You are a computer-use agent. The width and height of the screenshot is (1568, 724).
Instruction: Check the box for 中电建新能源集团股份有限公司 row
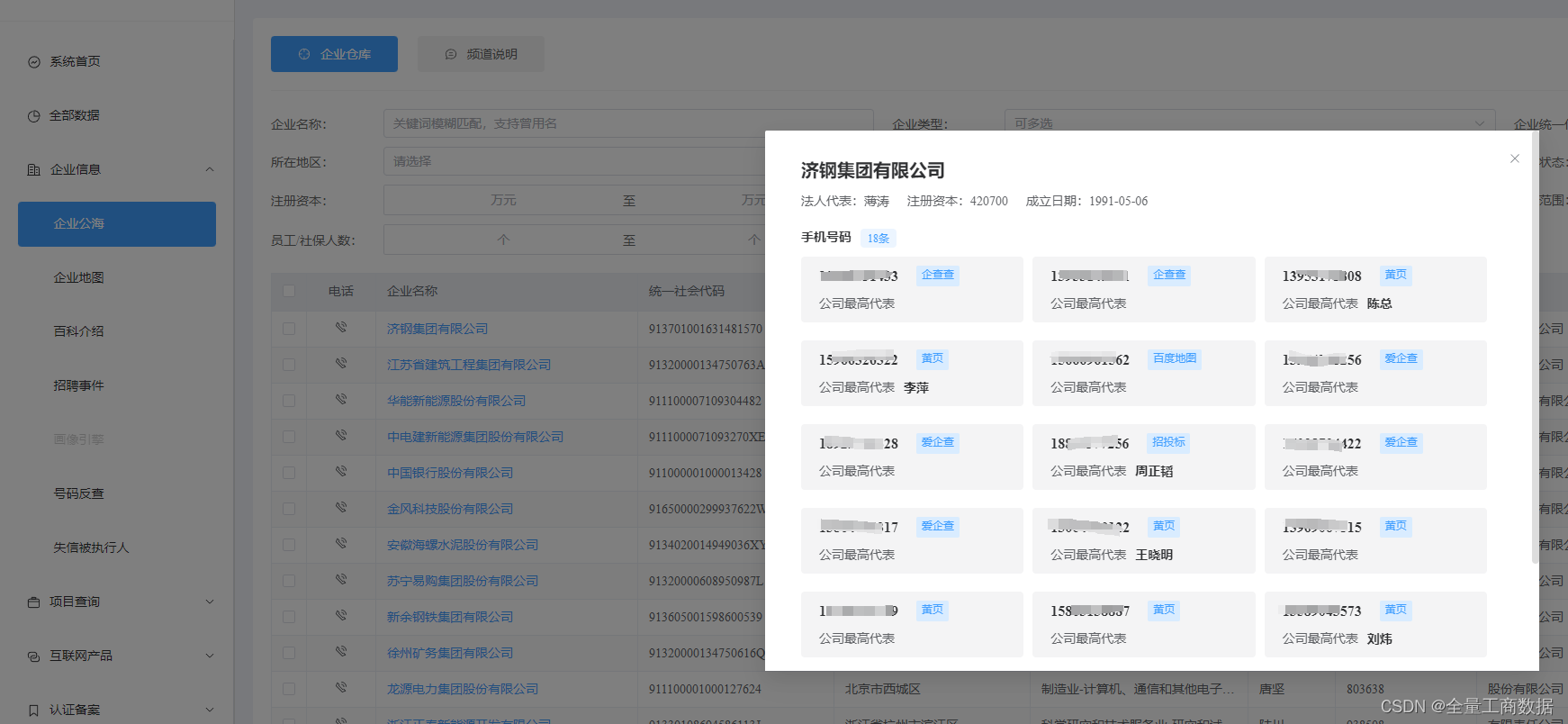(x=289, y=437)
